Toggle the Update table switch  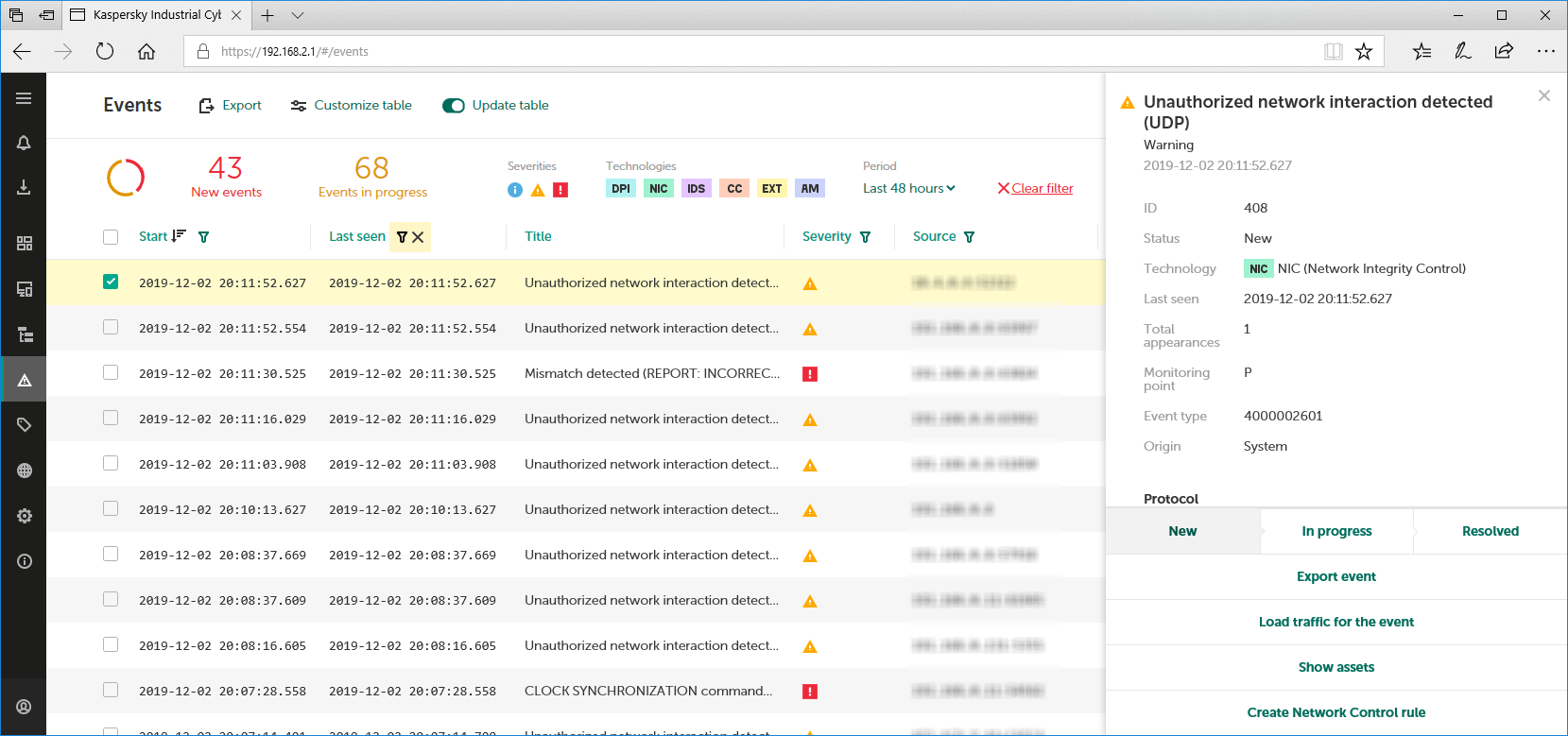pyautogui.click(x=454, y=106)
